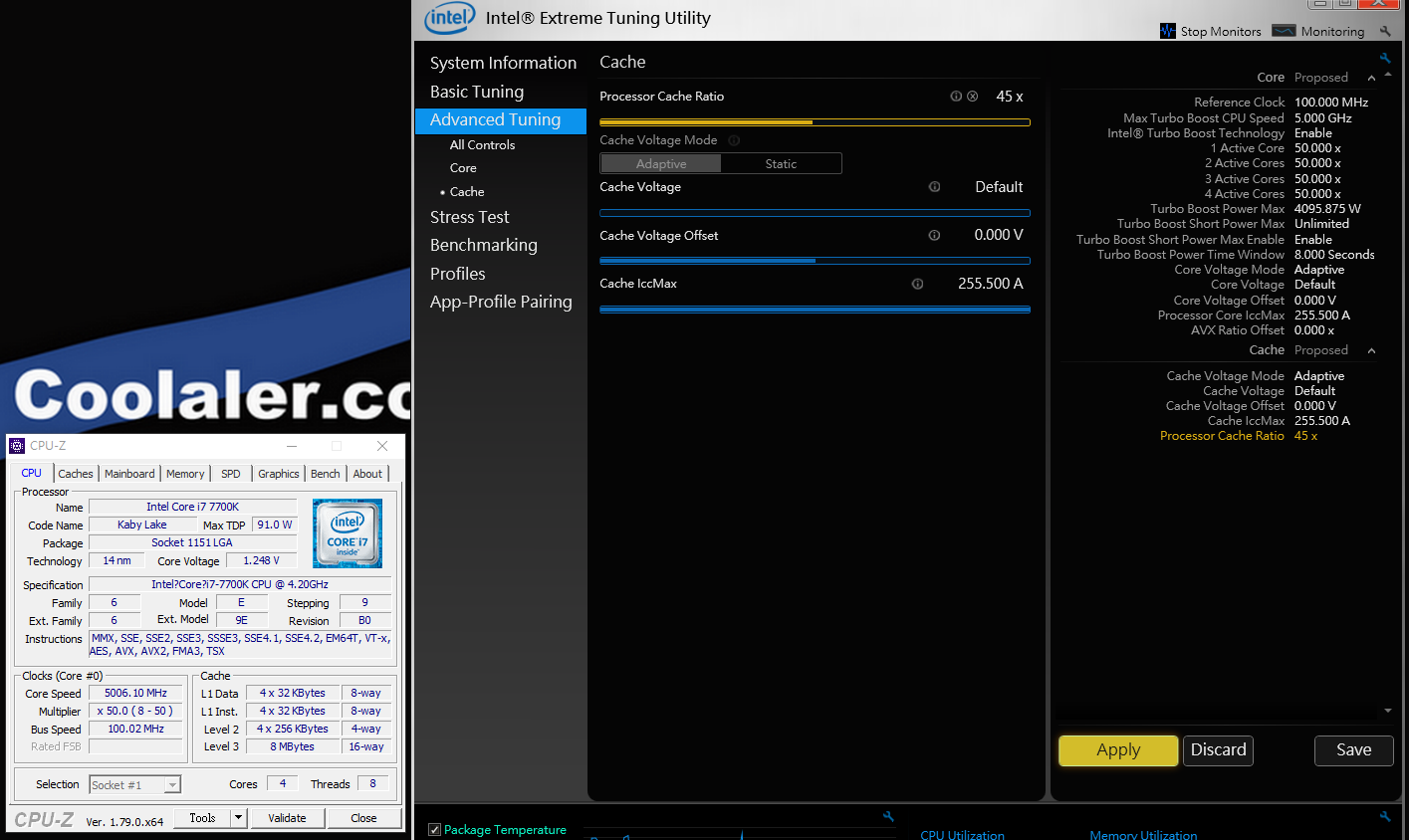Switch to Caches tab in CPU-Z
Image resolution: width=1409 pixels, height=840 pixels.
(76, 474)
